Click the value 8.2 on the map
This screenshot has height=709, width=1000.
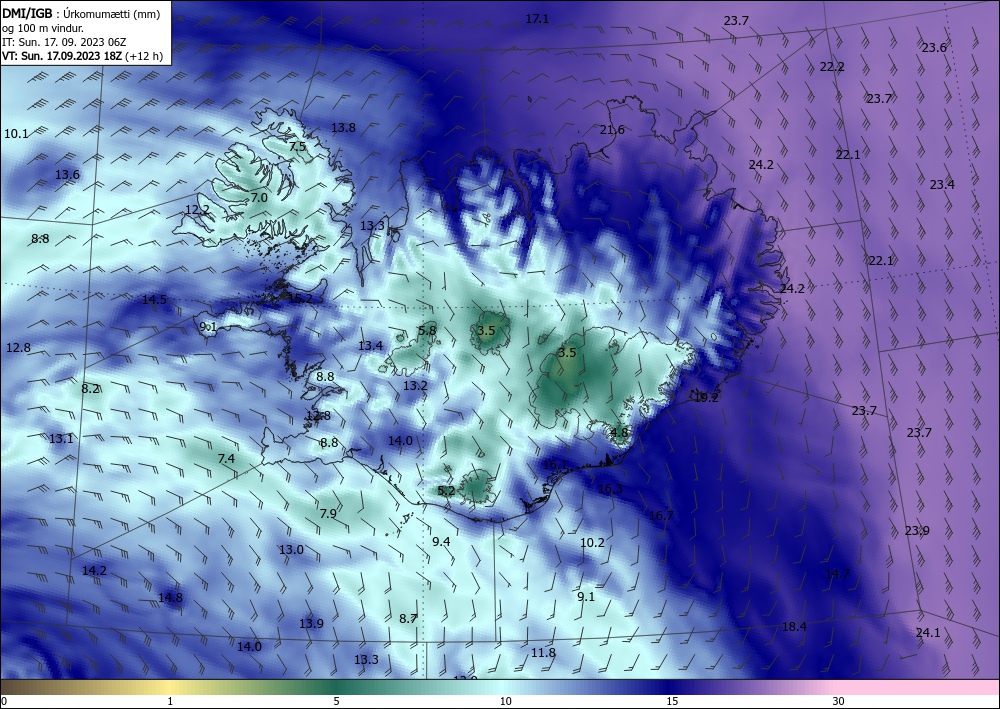click(x=91, y=388)
